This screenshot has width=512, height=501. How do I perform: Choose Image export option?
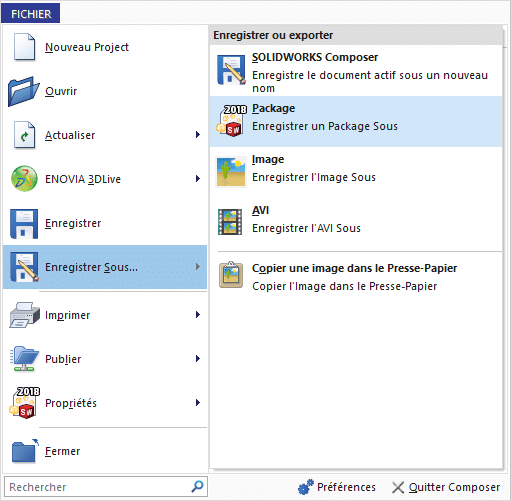click(x=356, y=172)
